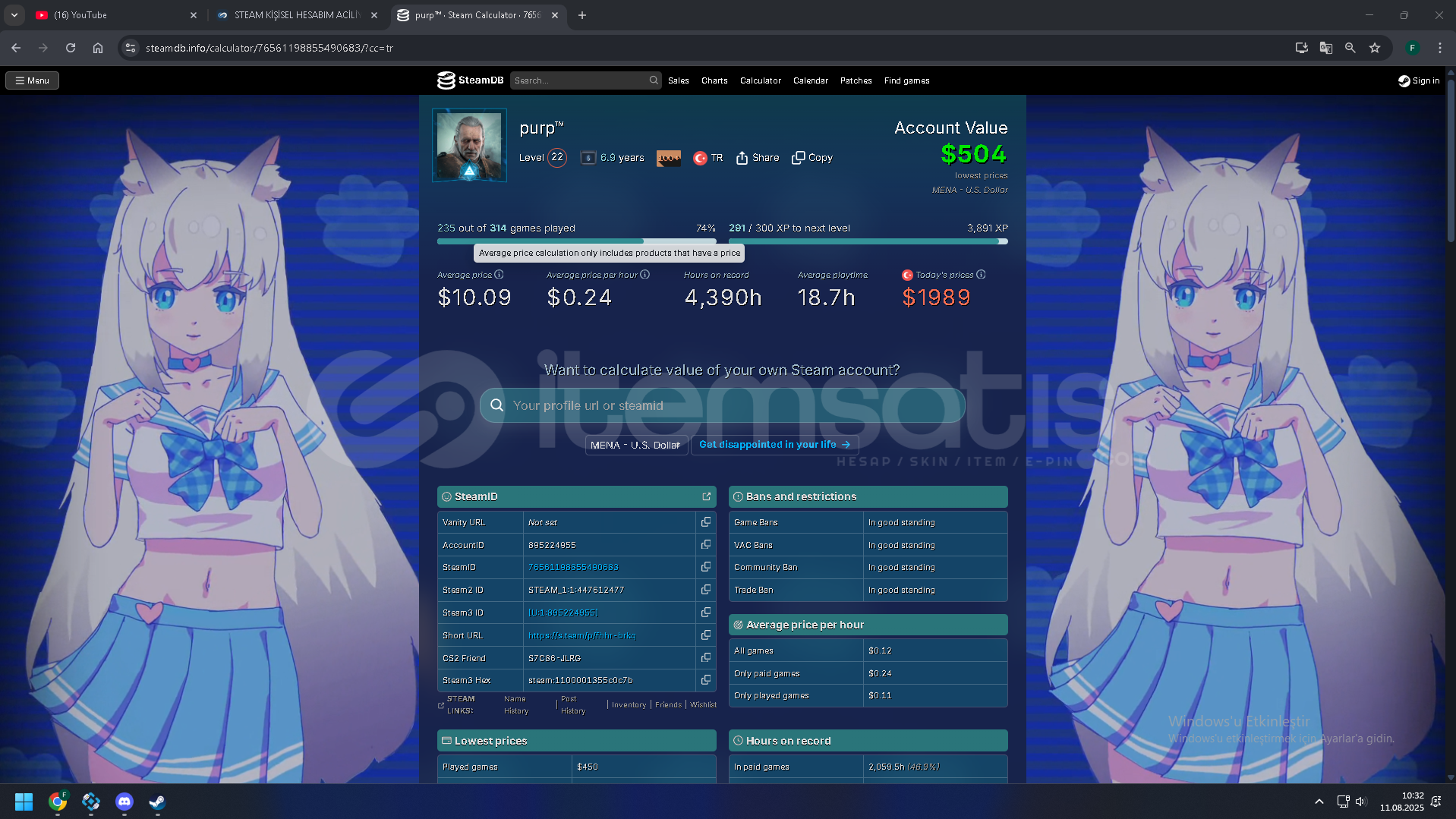This screenshot has height=819, width=1456.
Task: Copy the SteamID row value
Action: (706, 567)
